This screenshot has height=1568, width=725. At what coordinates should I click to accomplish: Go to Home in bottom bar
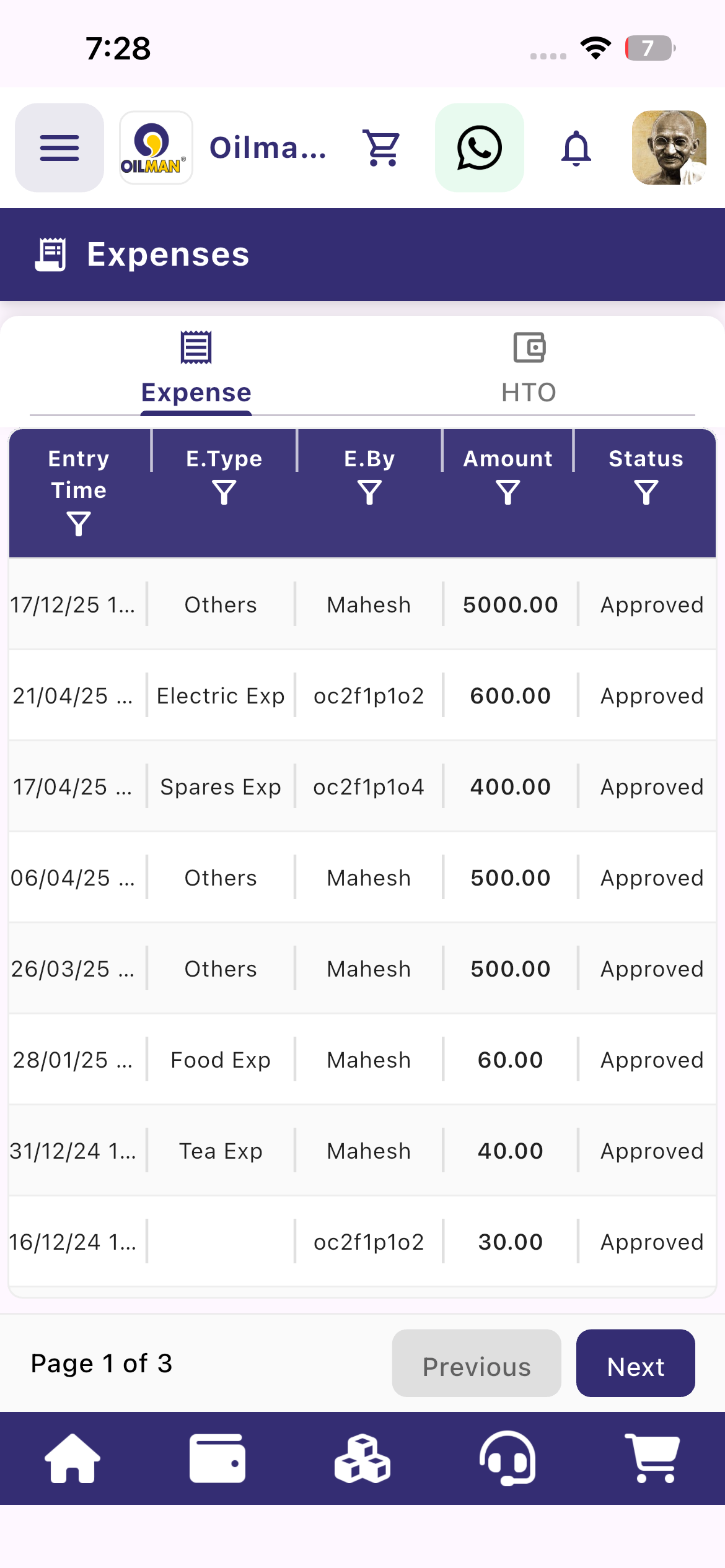click(x=72, y=1458)
